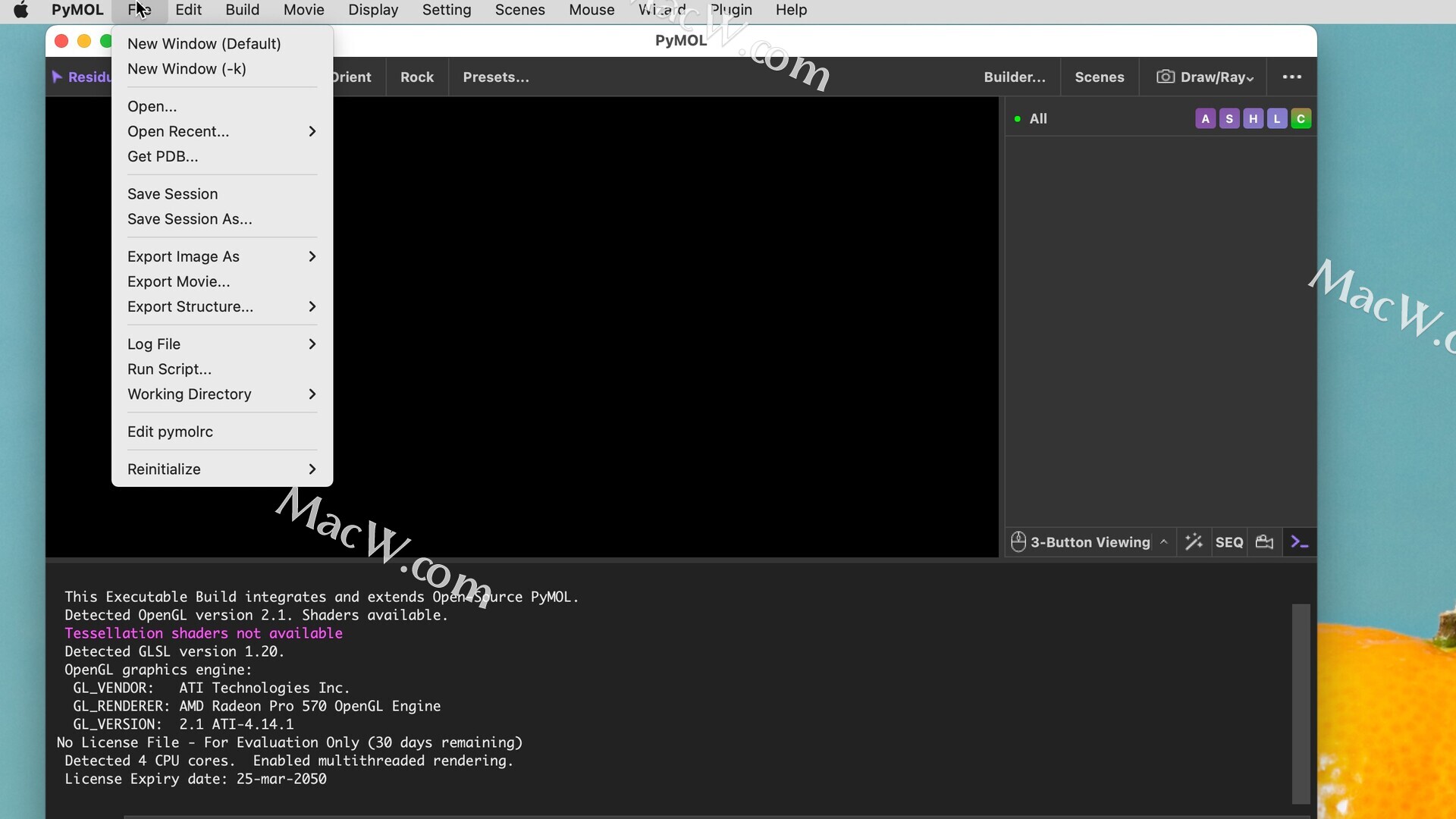
Task: Click the A actions button for All
Action: [1205, 119]
